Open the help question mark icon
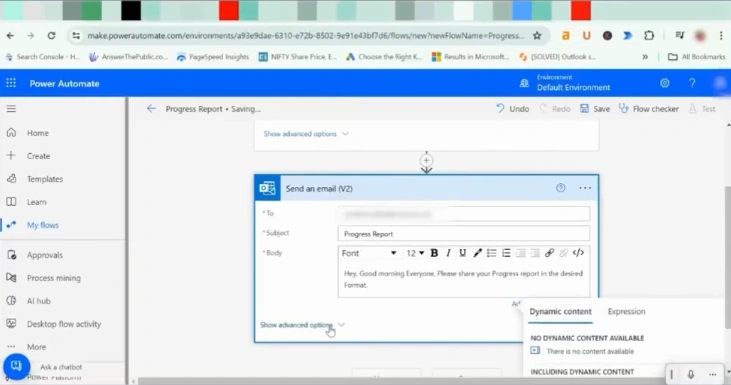Viewport: 731px width, 385px height. [x=692, y=83]
